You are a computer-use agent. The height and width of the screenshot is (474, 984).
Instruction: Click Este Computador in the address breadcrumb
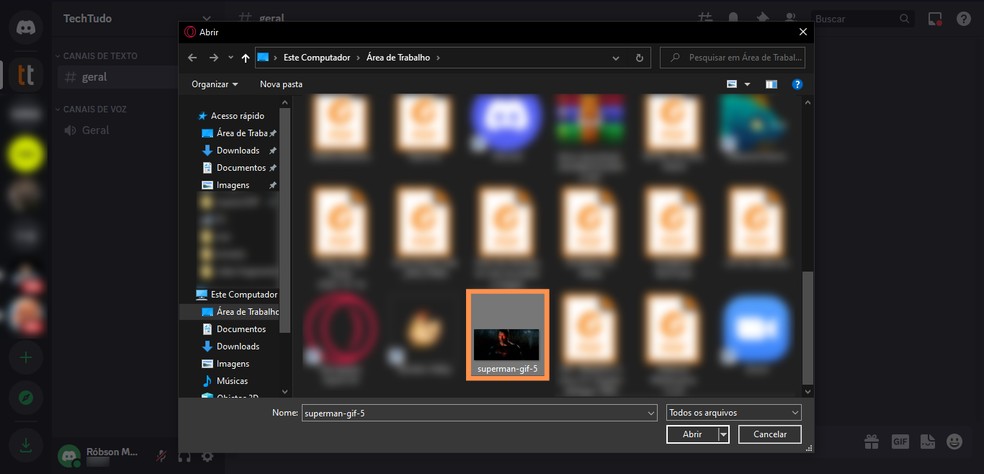click(317, 58)
